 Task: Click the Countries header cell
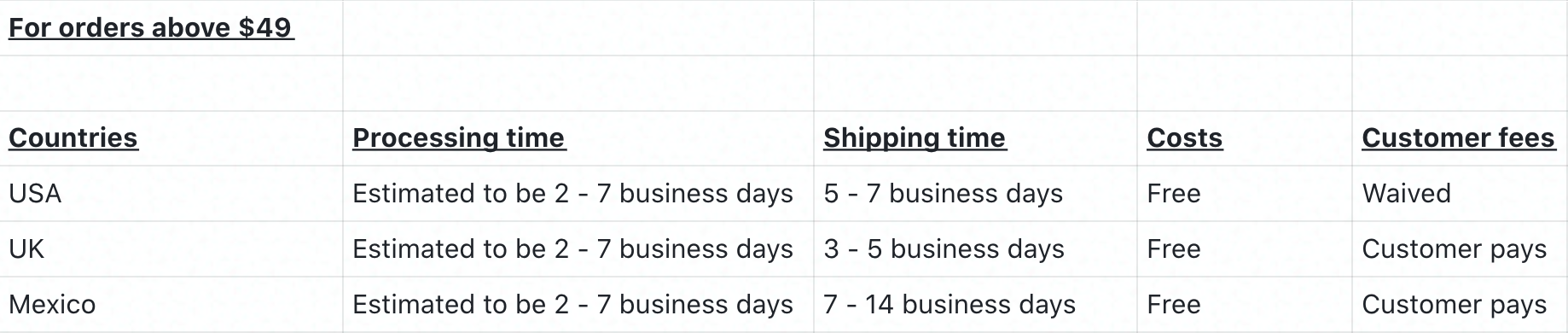(x=171, y=138)
